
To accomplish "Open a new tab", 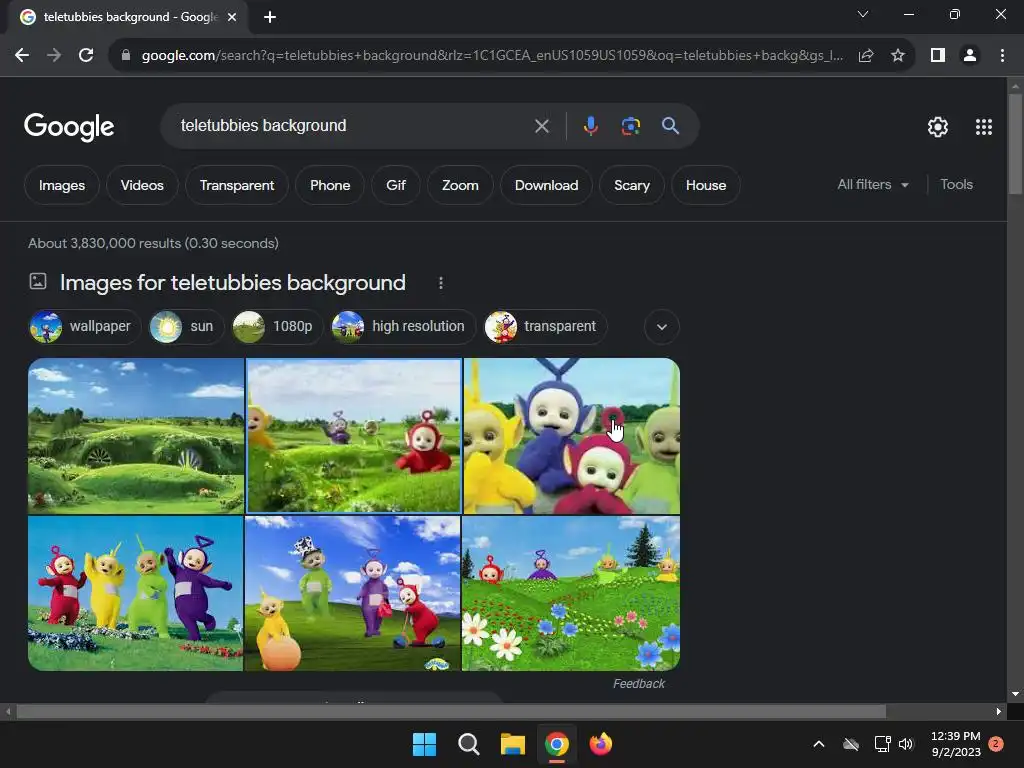I will tap(270, 17).
